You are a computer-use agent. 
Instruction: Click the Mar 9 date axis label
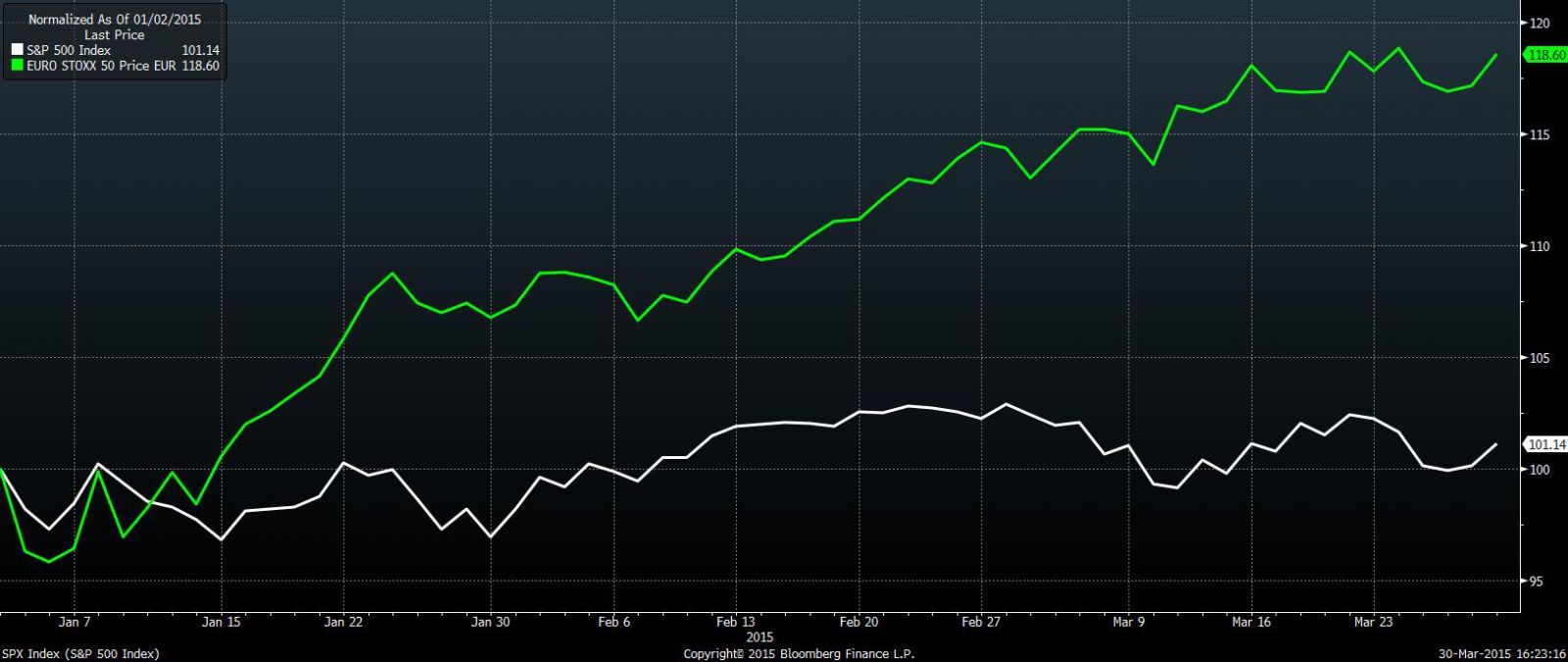(1128, 622)
